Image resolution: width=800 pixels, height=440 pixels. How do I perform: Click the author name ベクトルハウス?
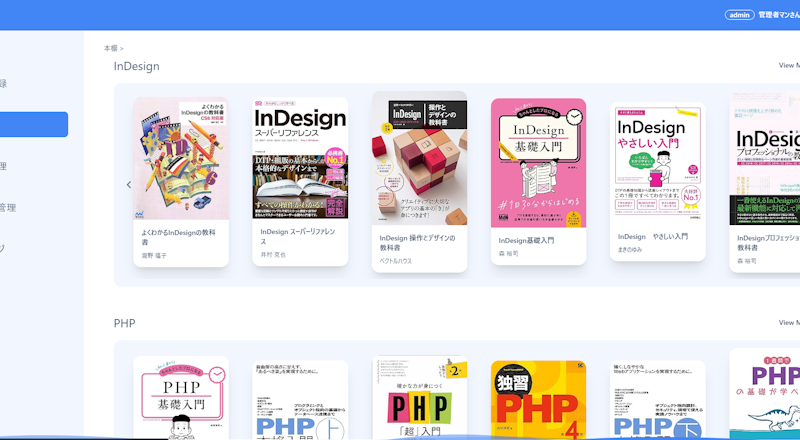pos(395,261)
